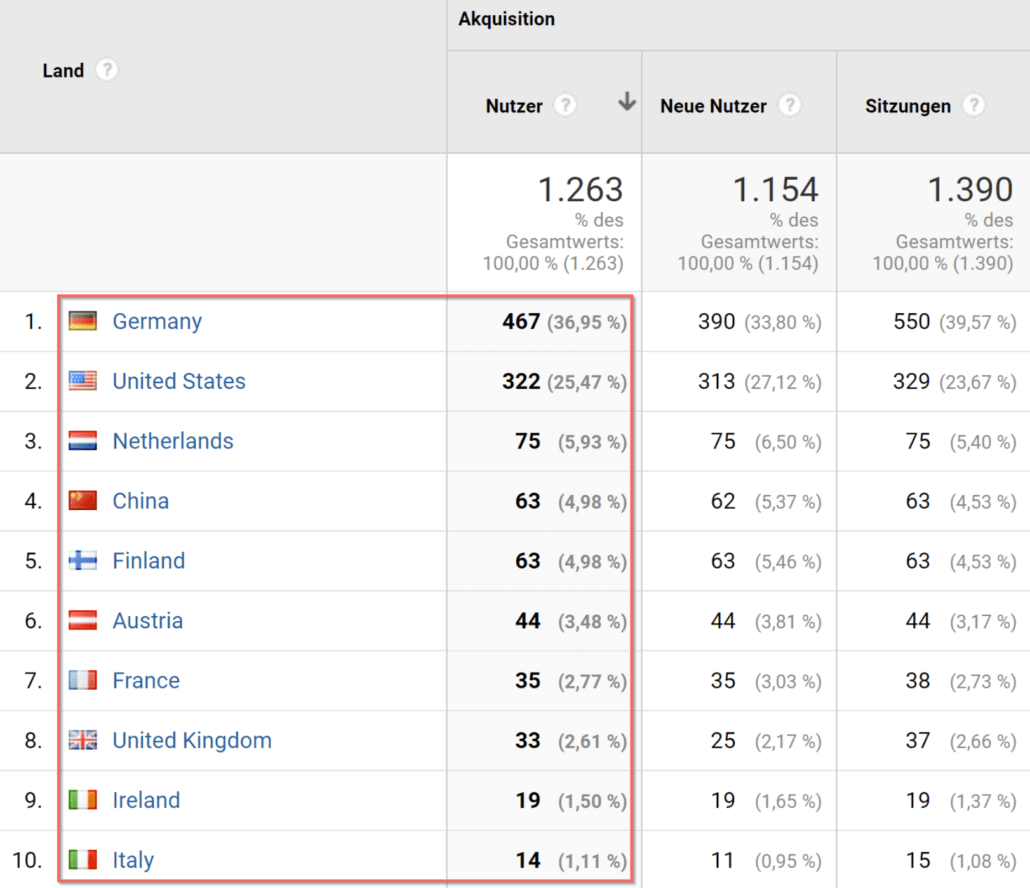Sort by the Sitzungen column header
This screenshot has height=888, width=1030.
(x=908, y=106)
